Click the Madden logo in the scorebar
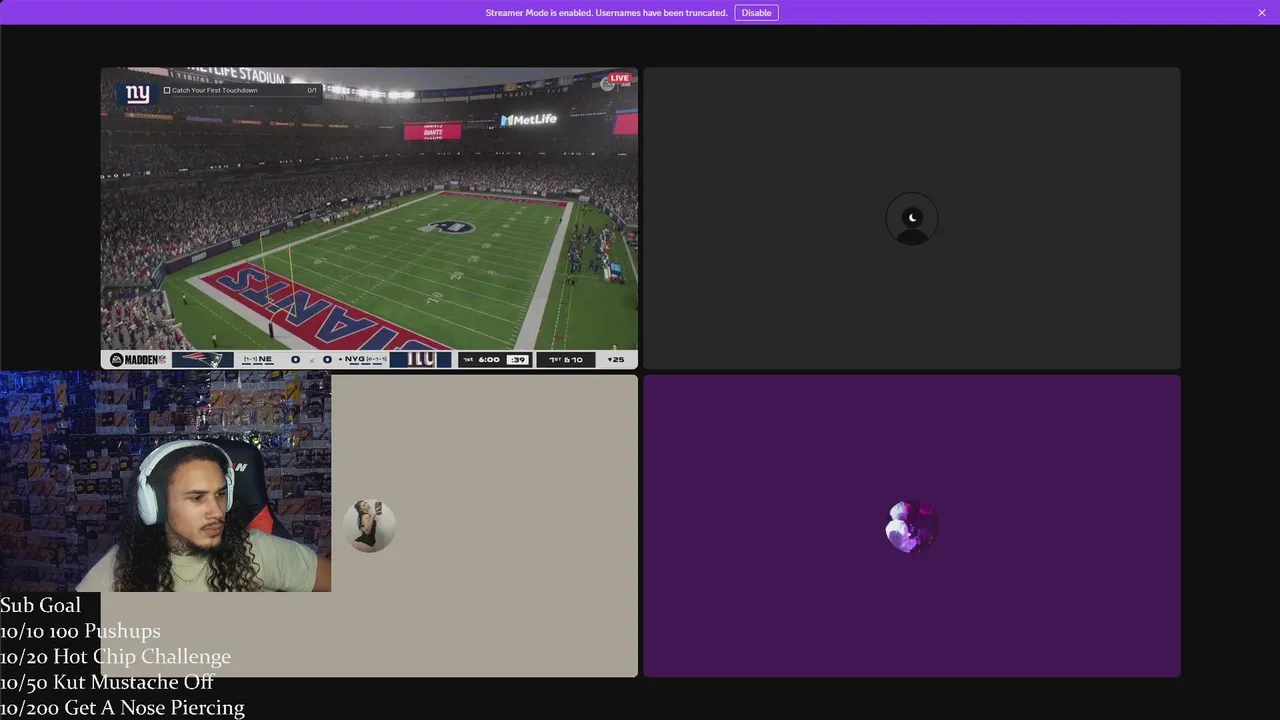Image resolution: width=1280 pixels, height=720 pixels. tap(138, 360)
